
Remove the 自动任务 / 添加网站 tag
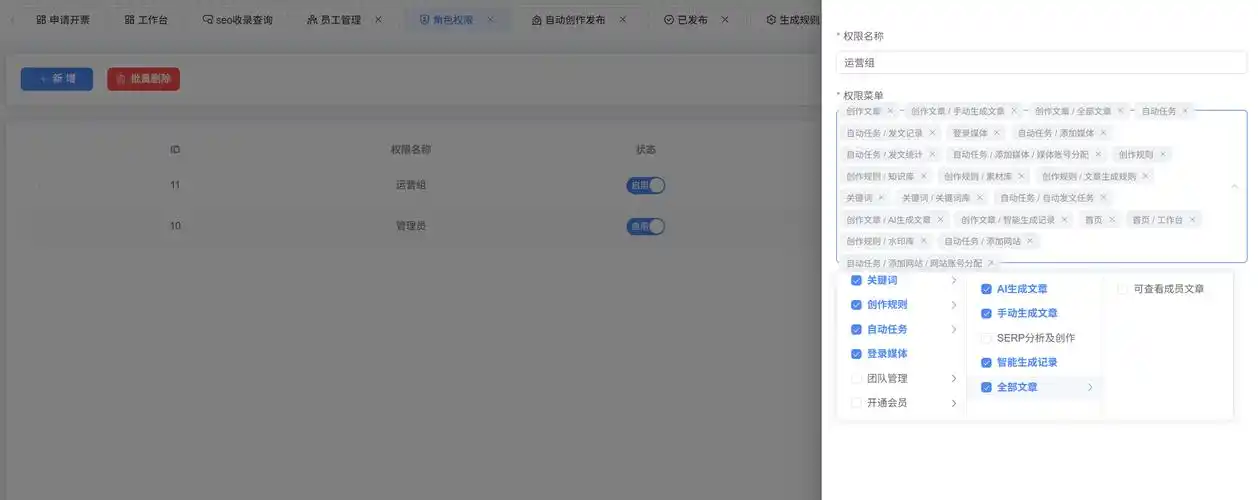[1030, 241]
